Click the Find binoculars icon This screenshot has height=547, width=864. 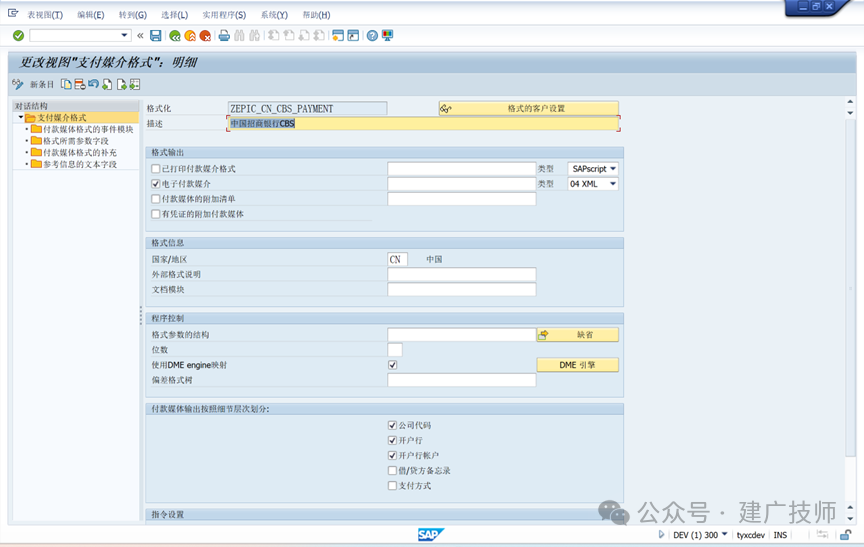239,36
